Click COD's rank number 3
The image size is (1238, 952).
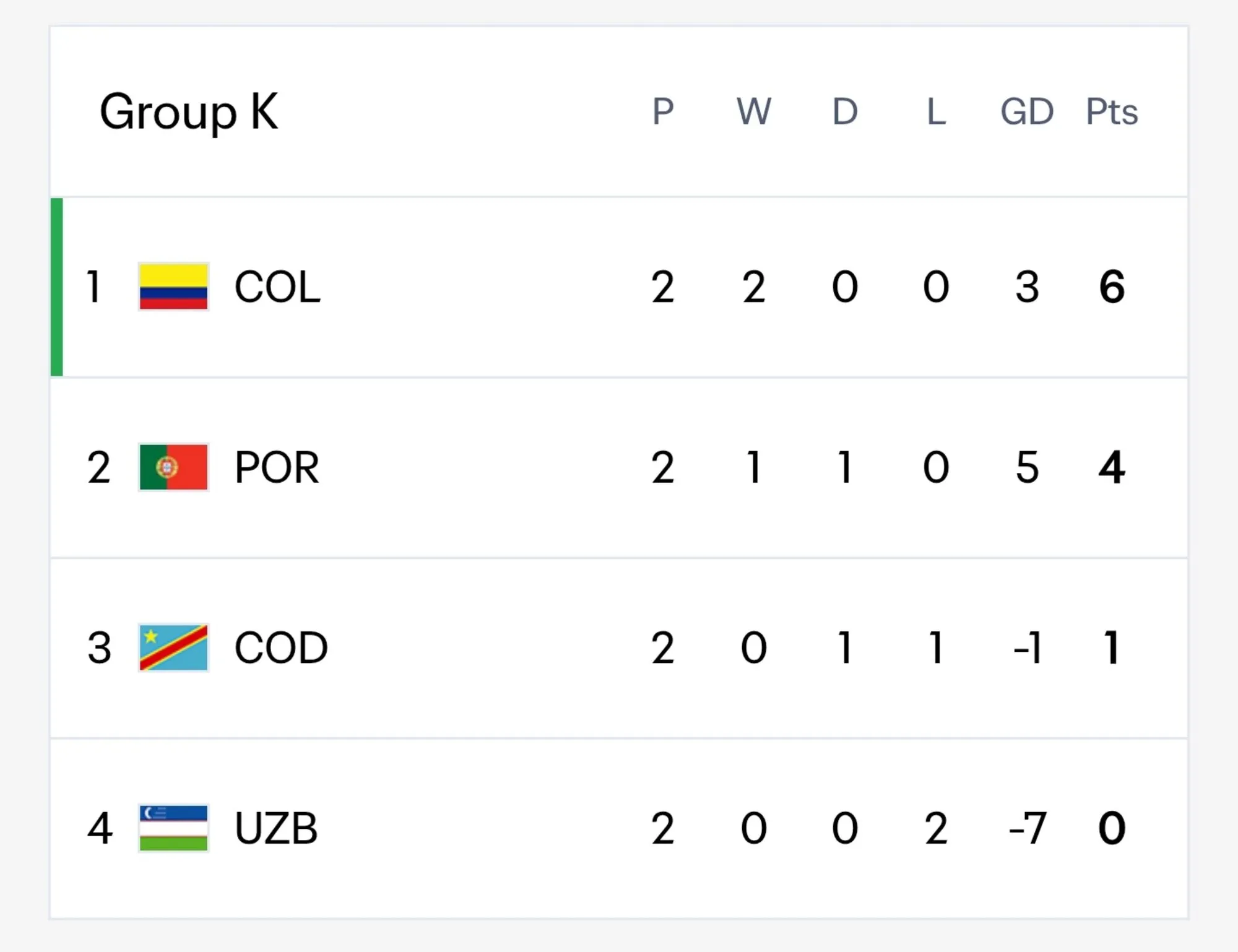click(99, 648)
